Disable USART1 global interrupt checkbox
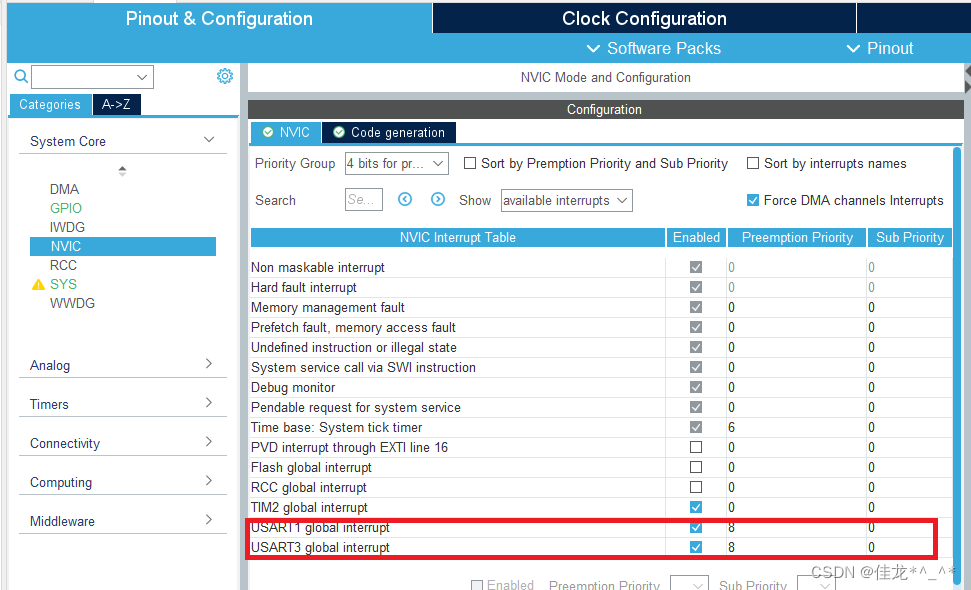 point(696,527)
